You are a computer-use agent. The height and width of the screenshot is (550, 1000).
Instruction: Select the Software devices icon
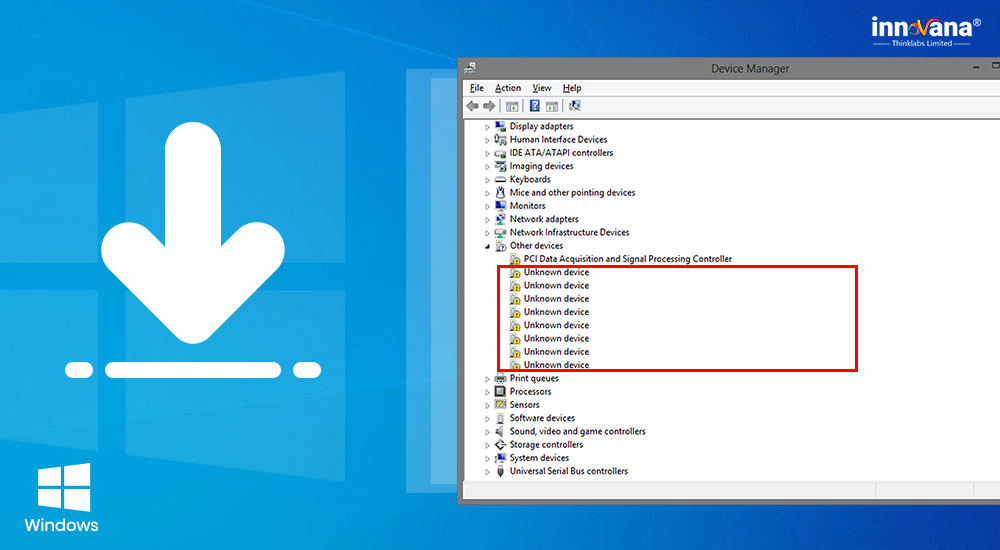click(501, 419)
